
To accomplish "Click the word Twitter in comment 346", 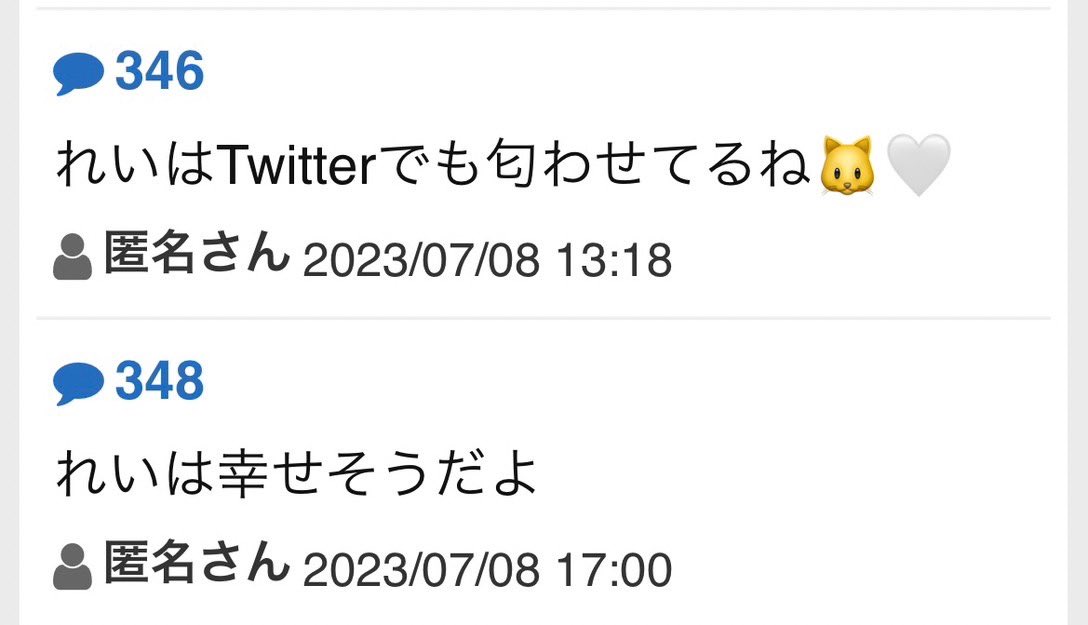I will 297,164.
